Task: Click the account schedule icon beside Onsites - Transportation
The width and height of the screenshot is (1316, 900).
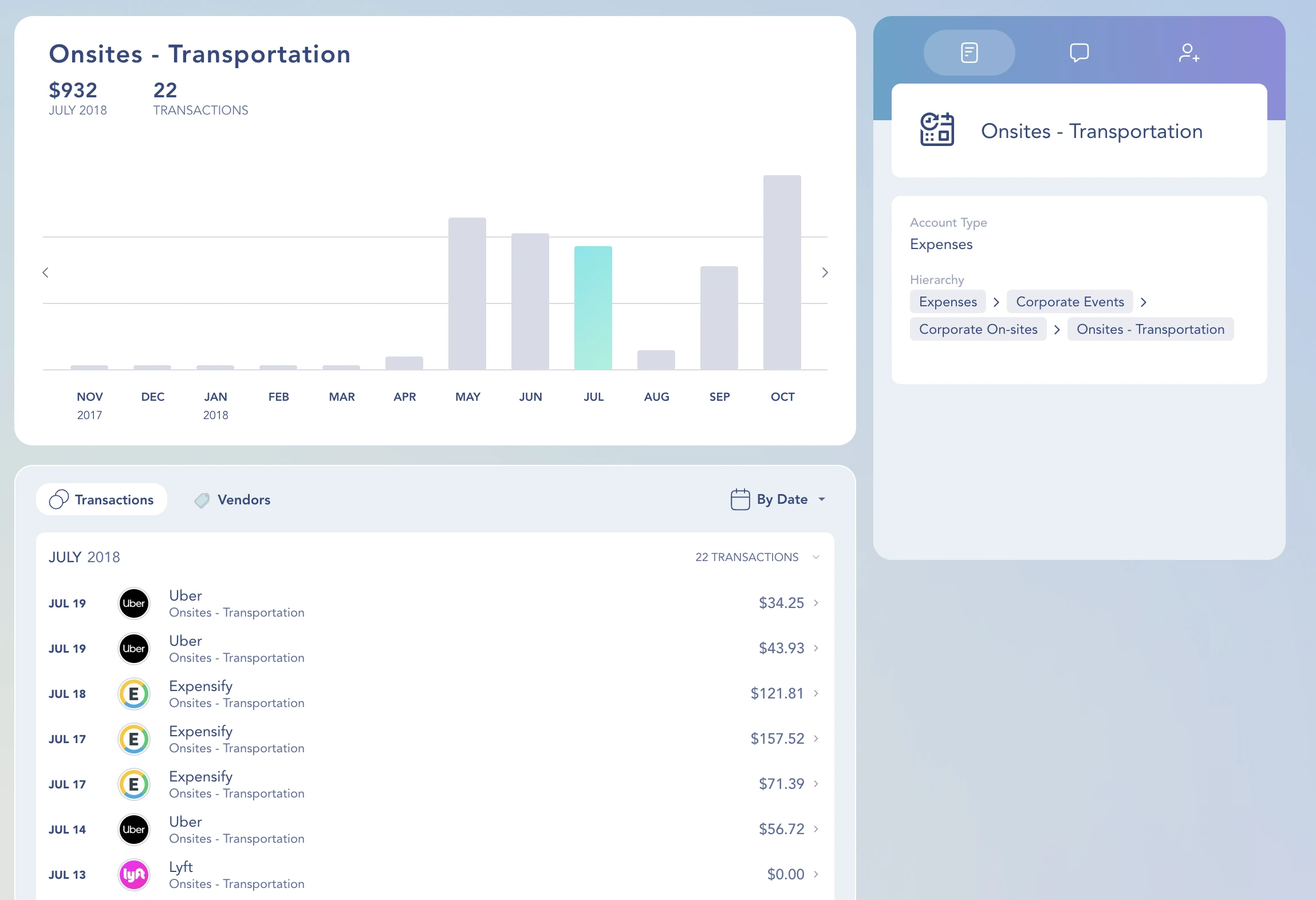Action: 938,130
